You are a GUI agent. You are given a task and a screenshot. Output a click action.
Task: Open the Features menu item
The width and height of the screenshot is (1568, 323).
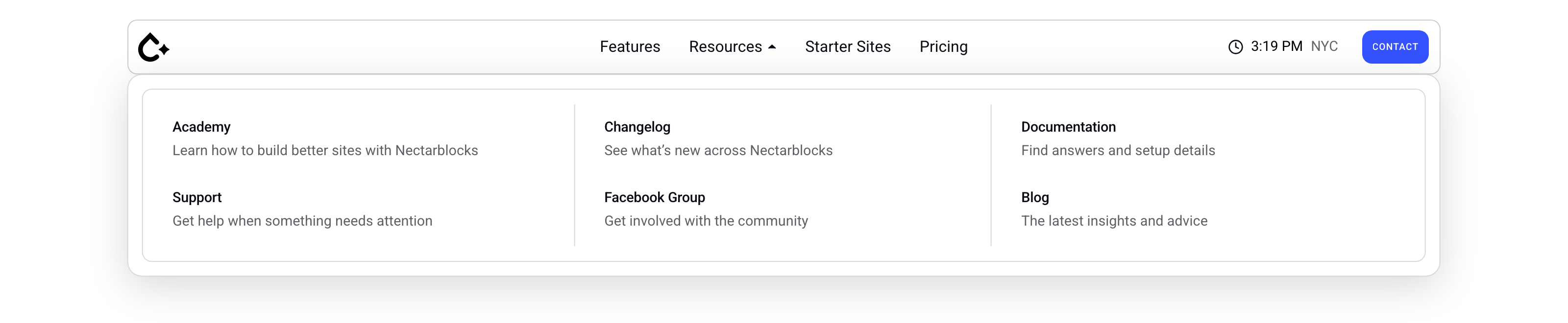tap(629, 47)
